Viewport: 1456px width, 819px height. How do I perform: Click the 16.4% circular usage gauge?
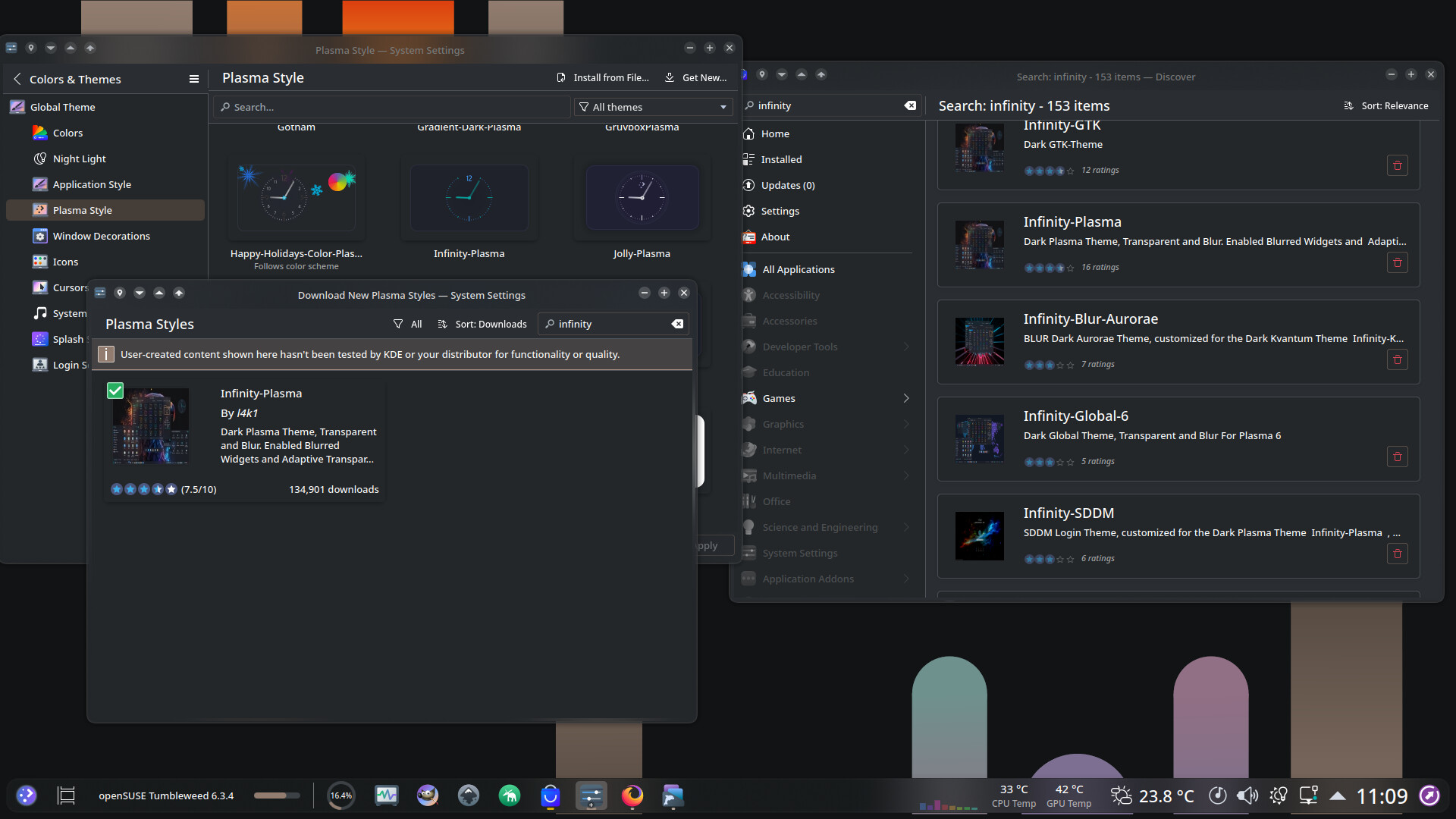(x=340, y=795)
